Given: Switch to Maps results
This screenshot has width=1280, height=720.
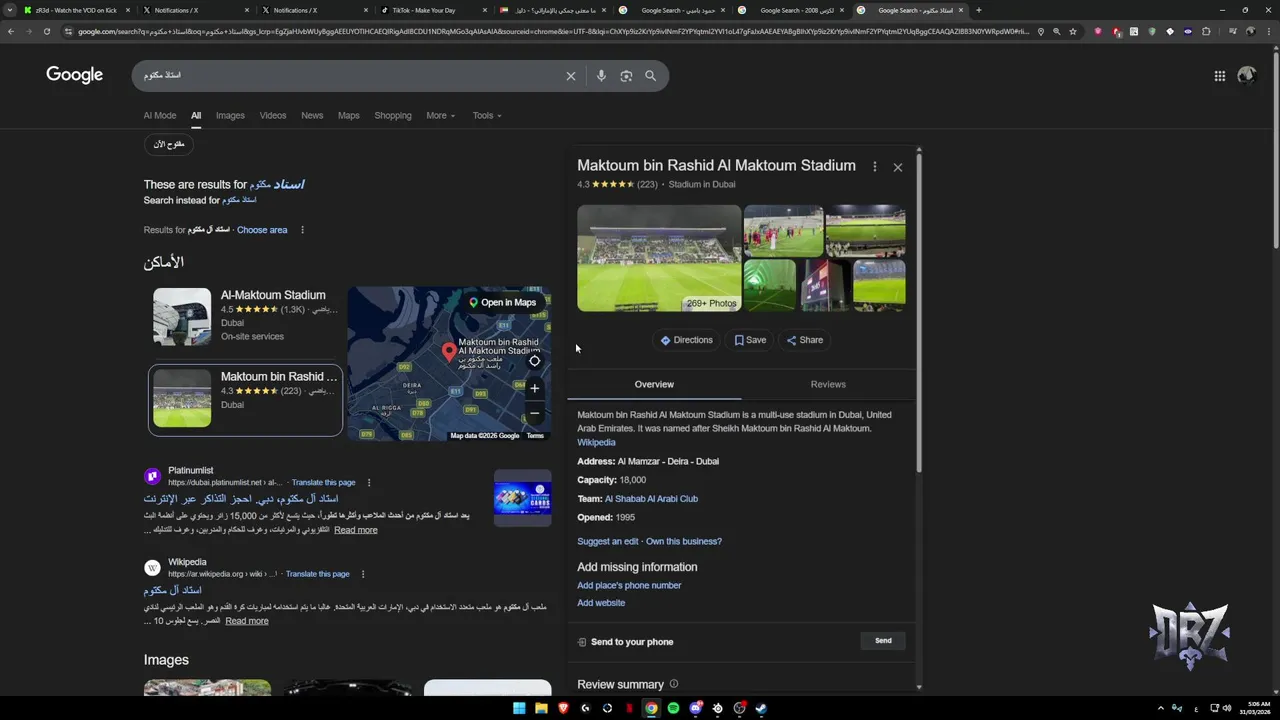Looking at the screenshot, I should click(x=349, y=115).
